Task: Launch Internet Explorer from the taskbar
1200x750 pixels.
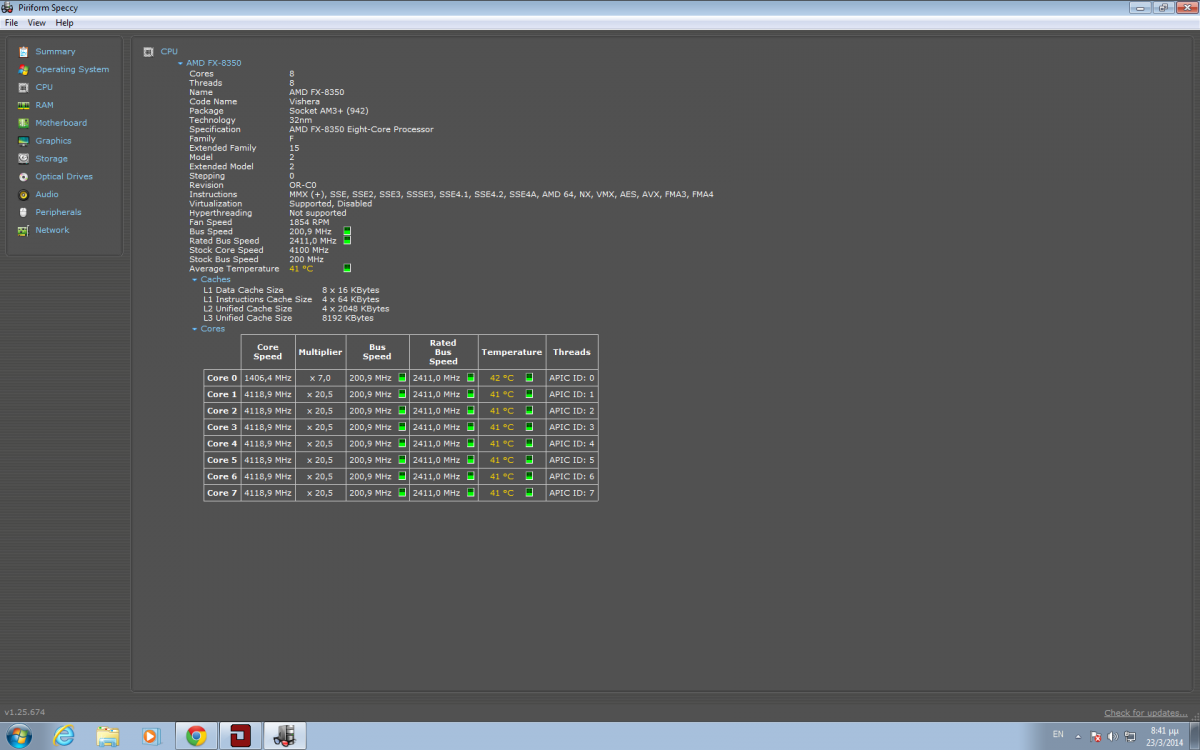Action: click(x=65, y=736)
